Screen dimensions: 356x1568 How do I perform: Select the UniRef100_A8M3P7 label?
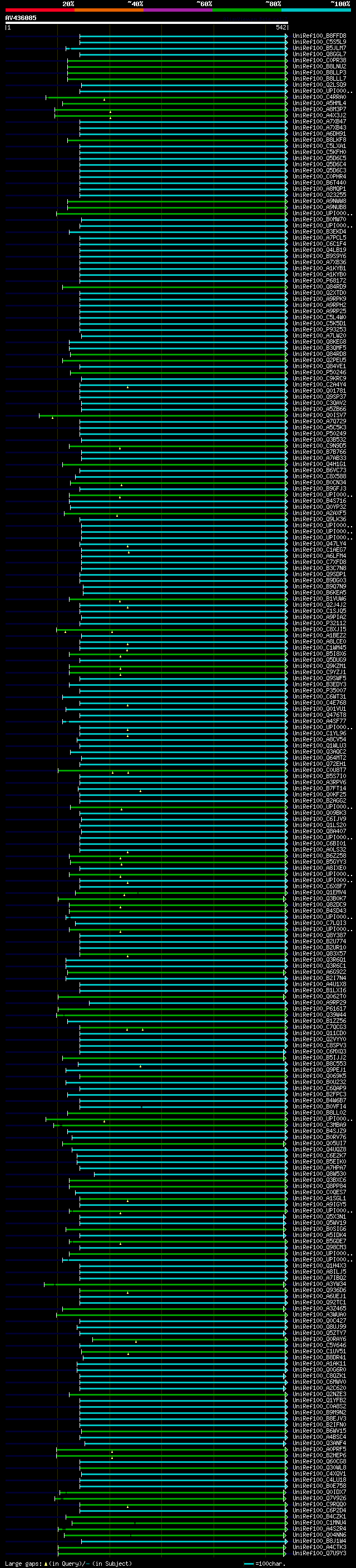tap(319, 109)
